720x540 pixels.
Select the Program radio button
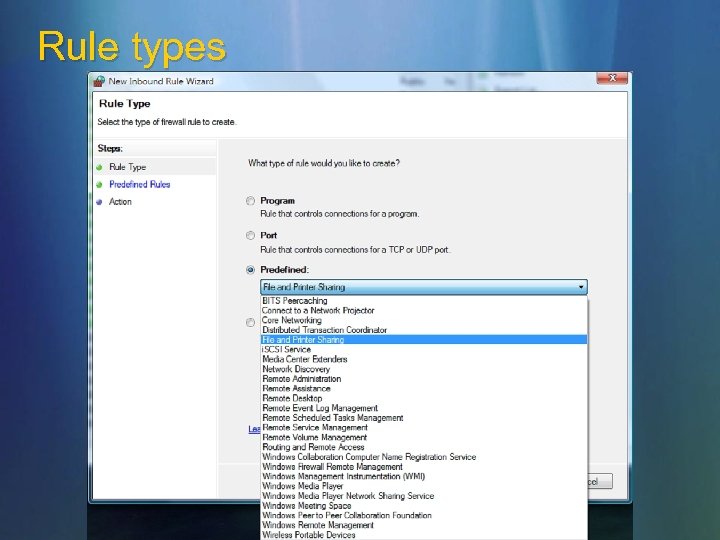[250, 201]
